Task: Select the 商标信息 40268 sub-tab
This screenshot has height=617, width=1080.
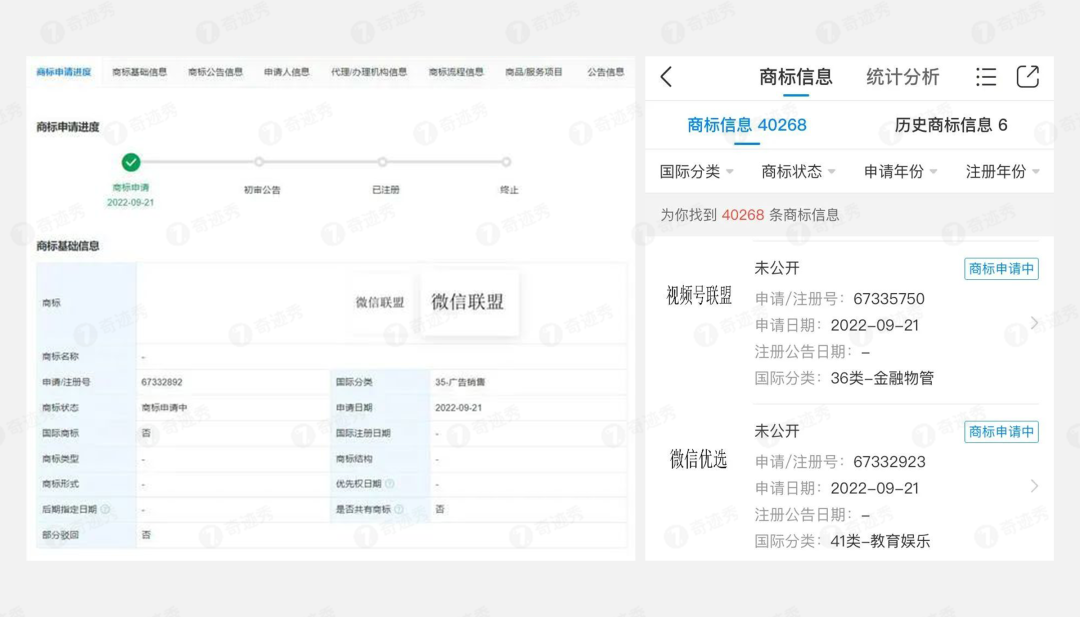Action: [x=747, y=125]
